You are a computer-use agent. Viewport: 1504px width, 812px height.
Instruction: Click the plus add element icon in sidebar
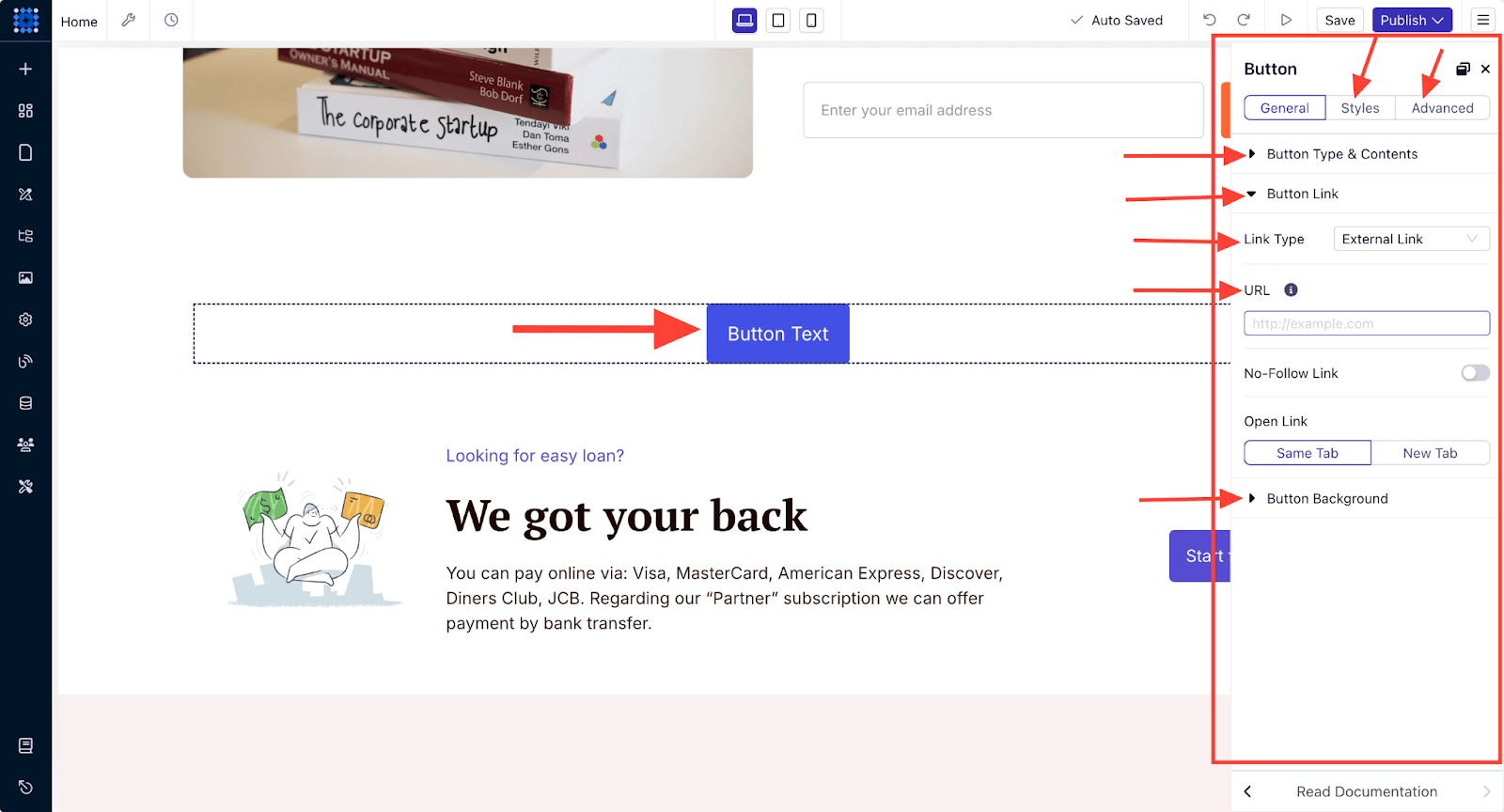coord(25,69)
